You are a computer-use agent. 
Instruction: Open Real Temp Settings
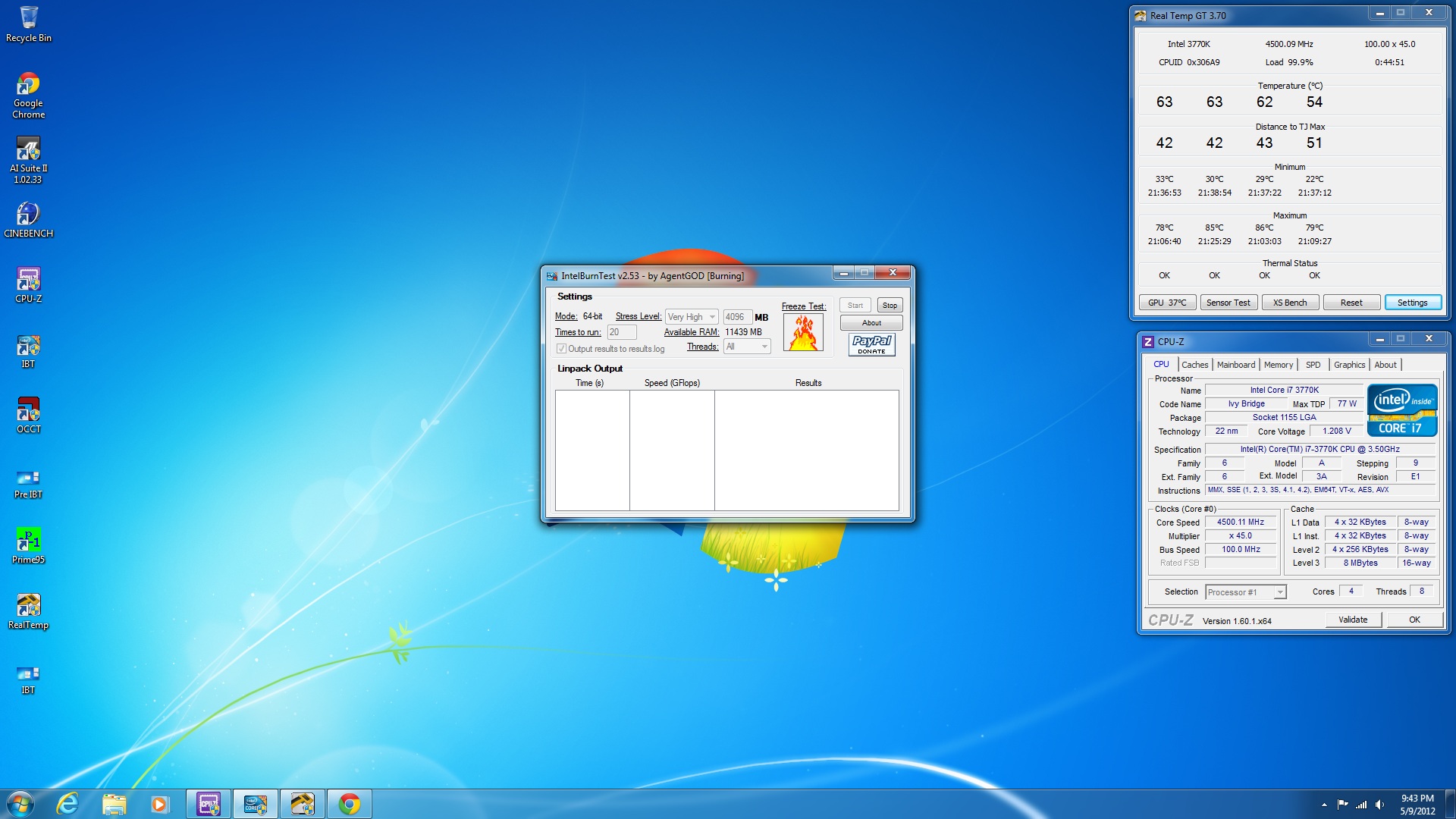(x=1412, y=303)
